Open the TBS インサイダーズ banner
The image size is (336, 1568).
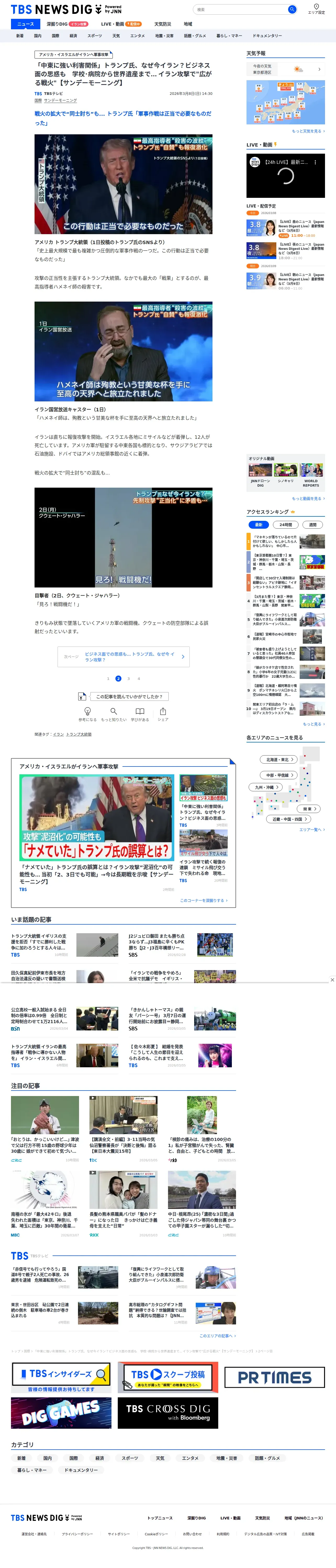pos(60,1377)
